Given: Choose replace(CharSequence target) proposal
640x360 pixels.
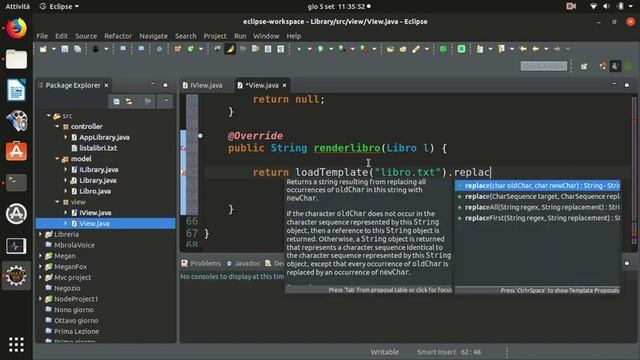Looking at the screenshot, I should [538, 196].
